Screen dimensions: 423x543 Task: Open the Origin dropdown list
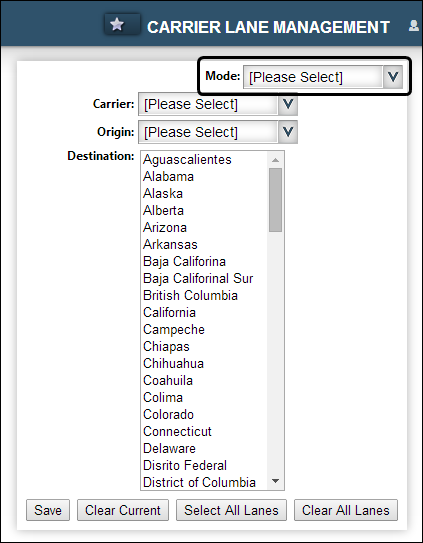pyautogui.click(x=218, y=132)
